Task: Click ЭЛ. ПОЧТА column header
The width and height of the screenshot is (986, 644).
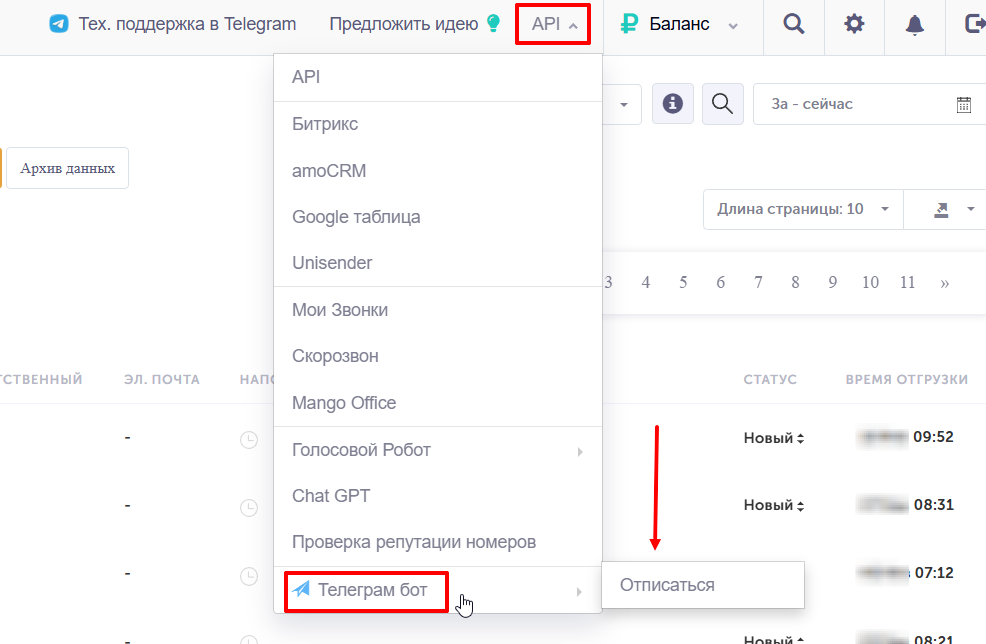Action: (162, 379)
